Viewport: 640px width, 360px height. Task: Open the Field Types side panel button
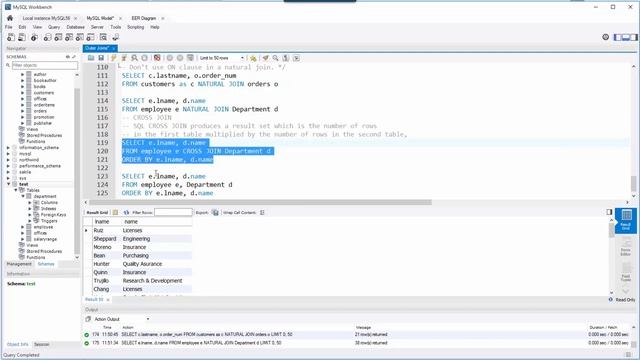point(626,272)
